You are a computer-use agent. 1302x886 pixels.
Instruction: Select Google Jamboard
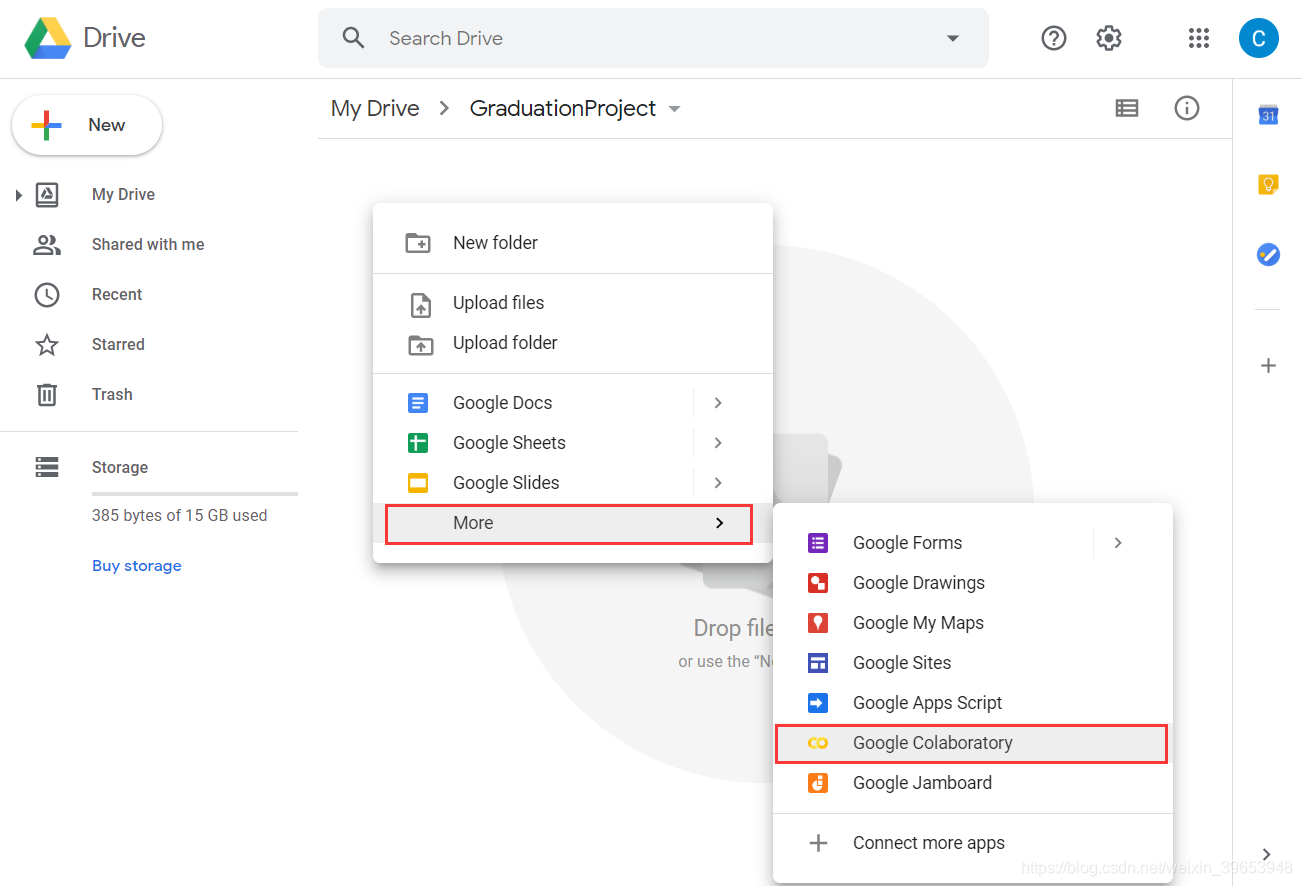[973, 783]
